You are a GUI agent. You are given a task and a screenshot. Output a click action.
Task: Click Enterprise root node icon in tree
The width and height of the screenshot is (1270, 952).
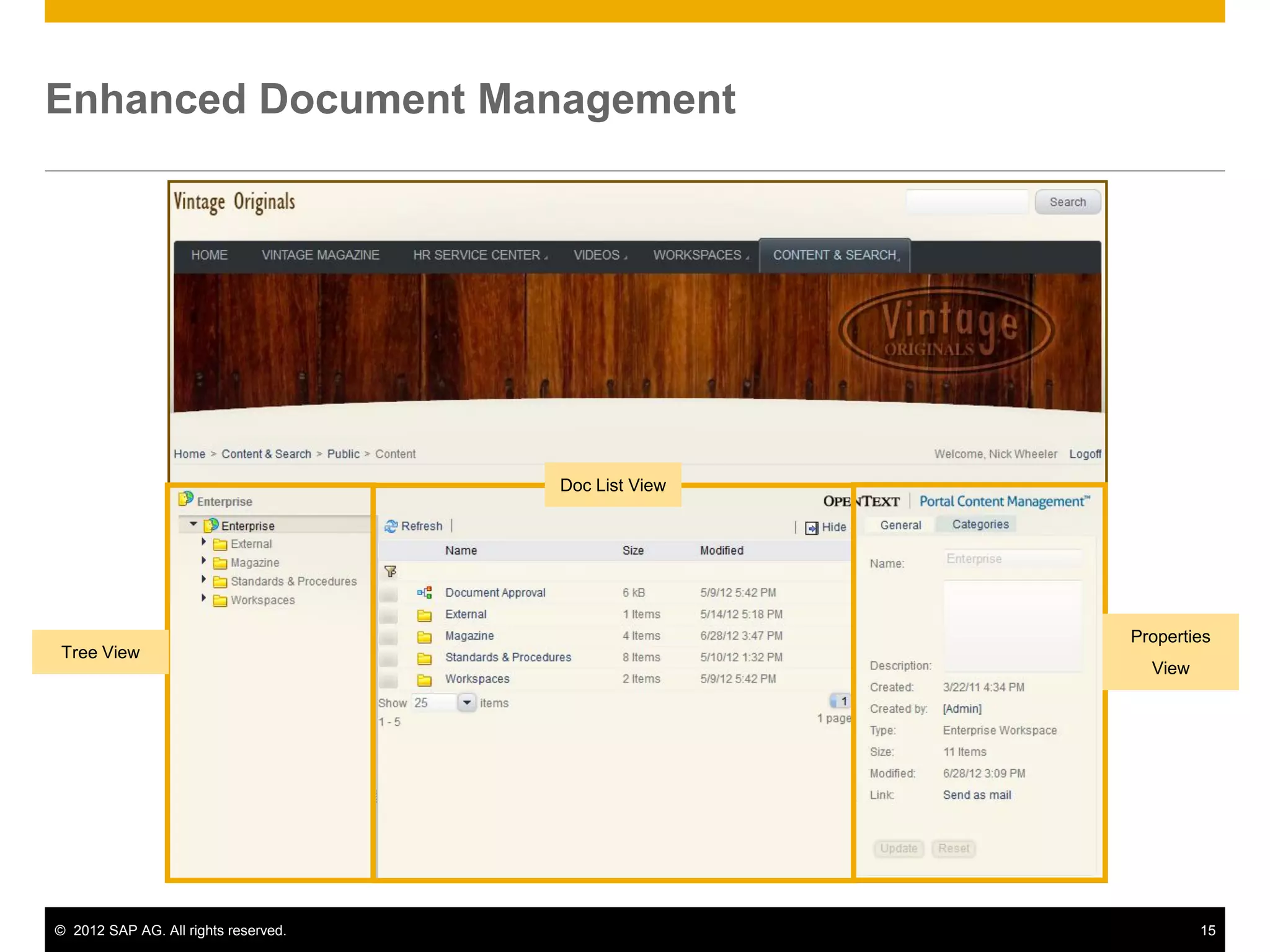click(x=211, y=525)
